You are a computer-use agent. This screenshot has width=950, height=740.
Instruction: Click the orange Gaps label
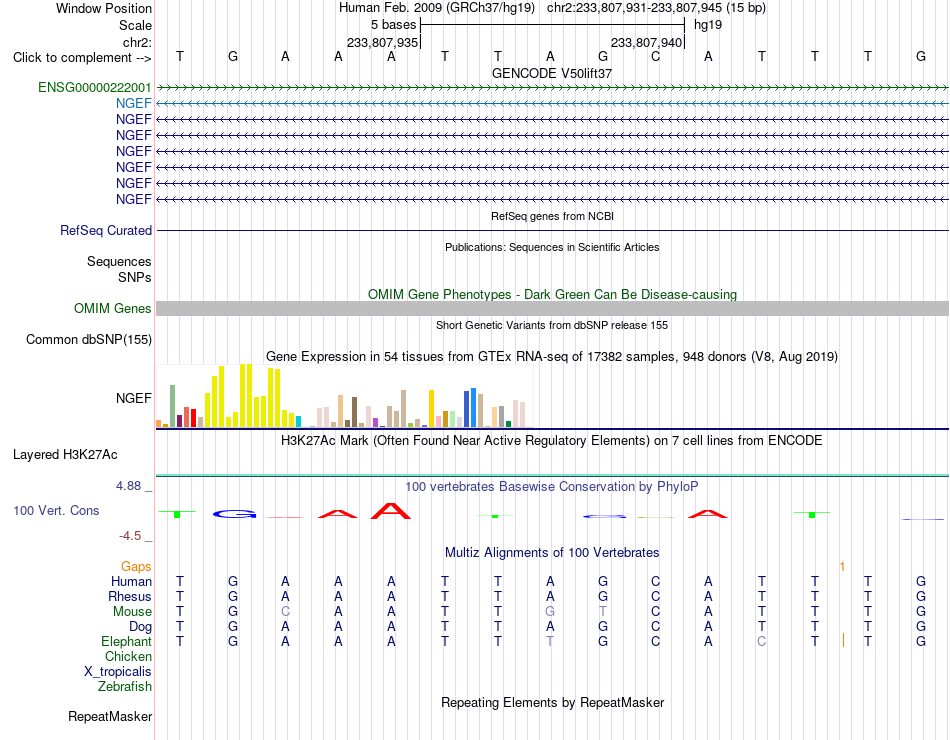tap(136, 566)
